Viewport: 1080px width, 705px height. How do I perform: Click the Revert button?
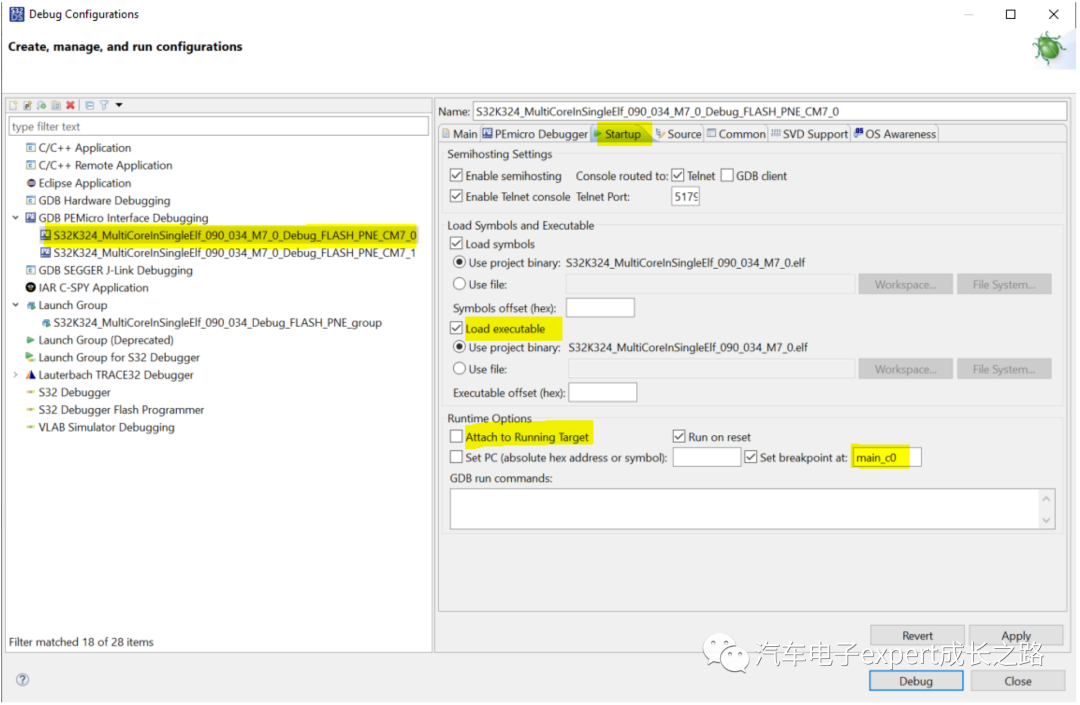coord(917,635)
